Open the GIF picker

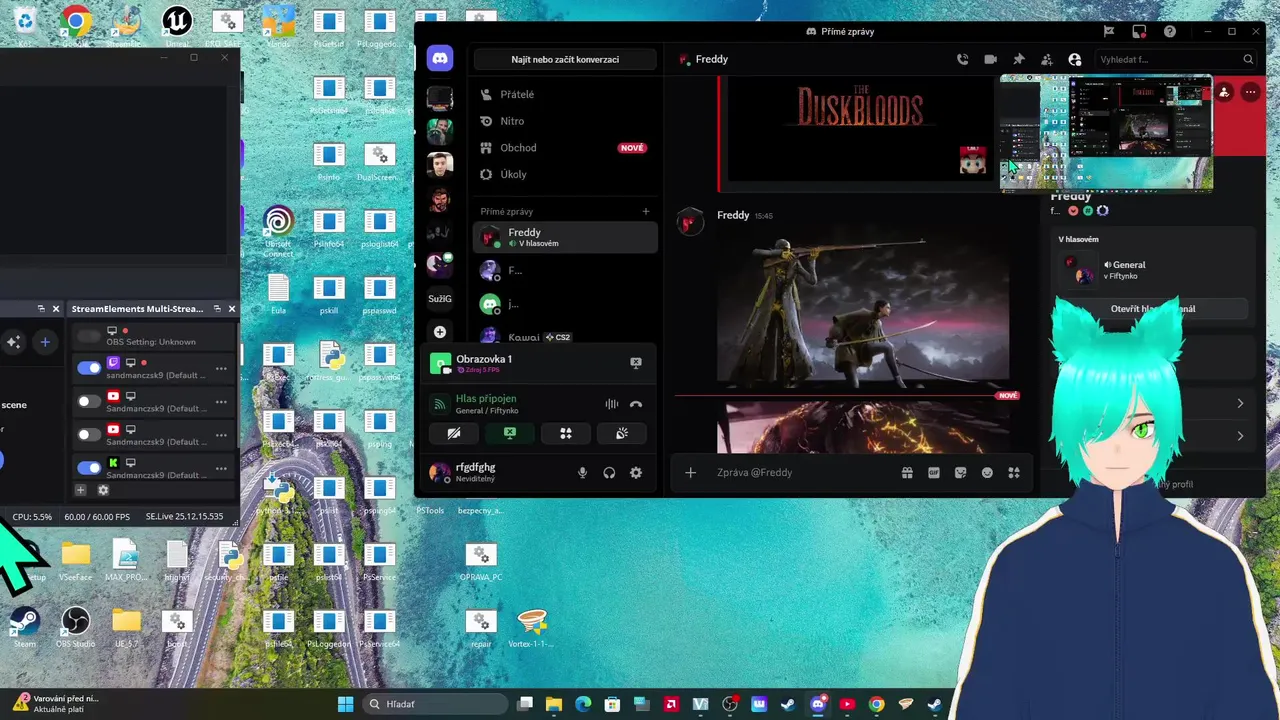coord(934,472)
